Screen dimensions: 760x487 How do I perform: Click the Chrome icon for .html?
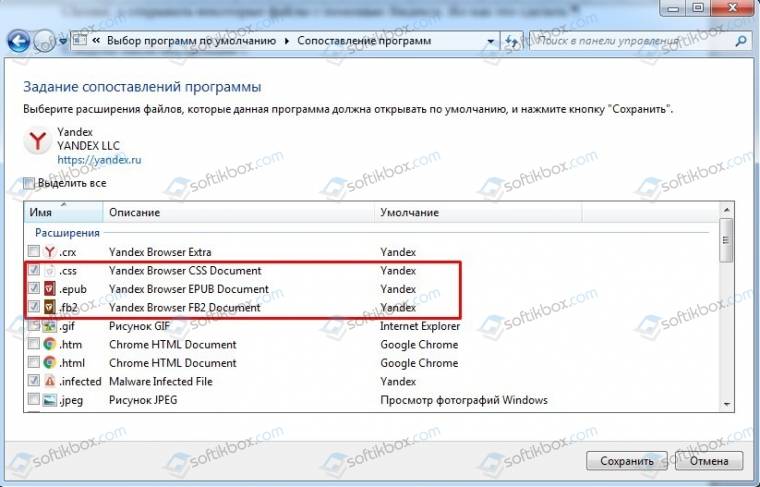point(49,363)
